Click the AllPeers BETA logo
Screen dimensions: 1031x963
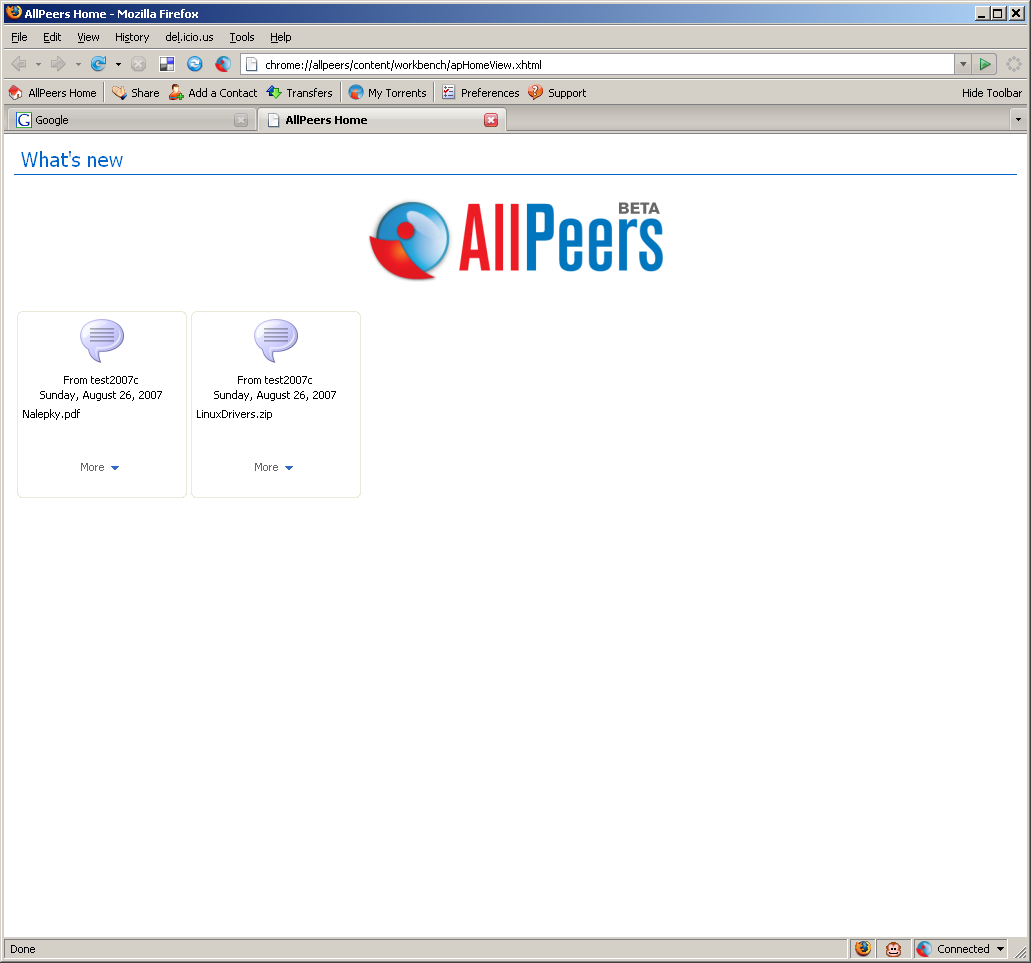(516, 240)
